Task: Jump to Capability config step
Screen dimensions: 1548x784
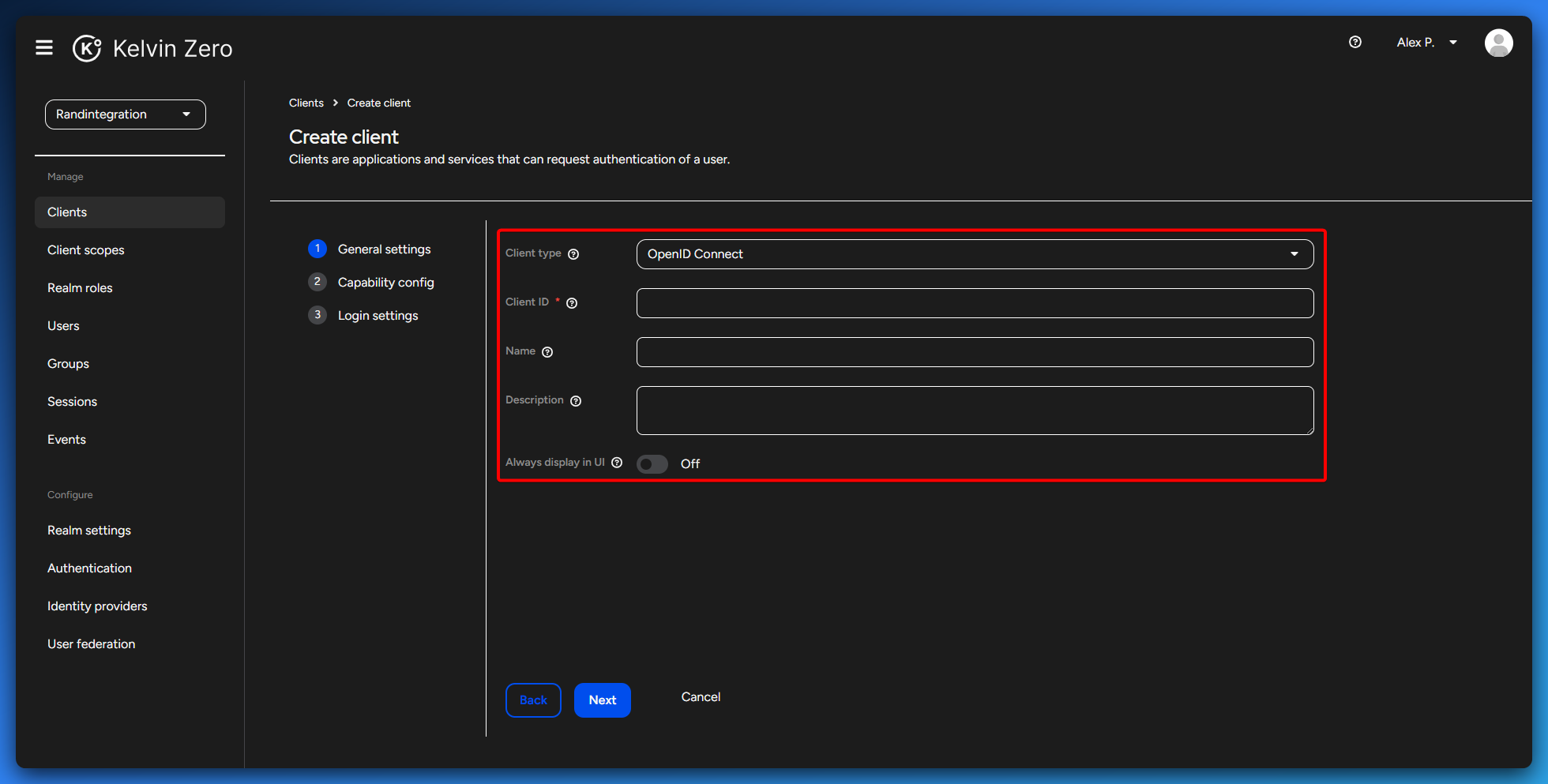Action: pos(371,283)
